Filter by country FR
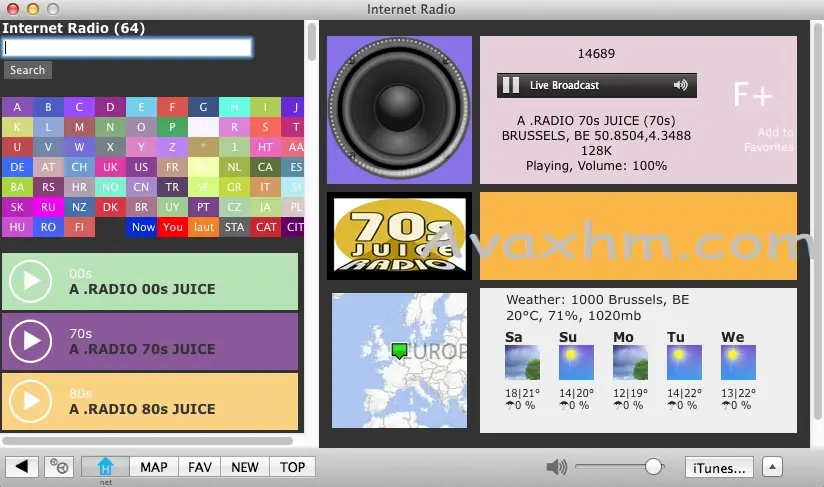 click(172, 167)
